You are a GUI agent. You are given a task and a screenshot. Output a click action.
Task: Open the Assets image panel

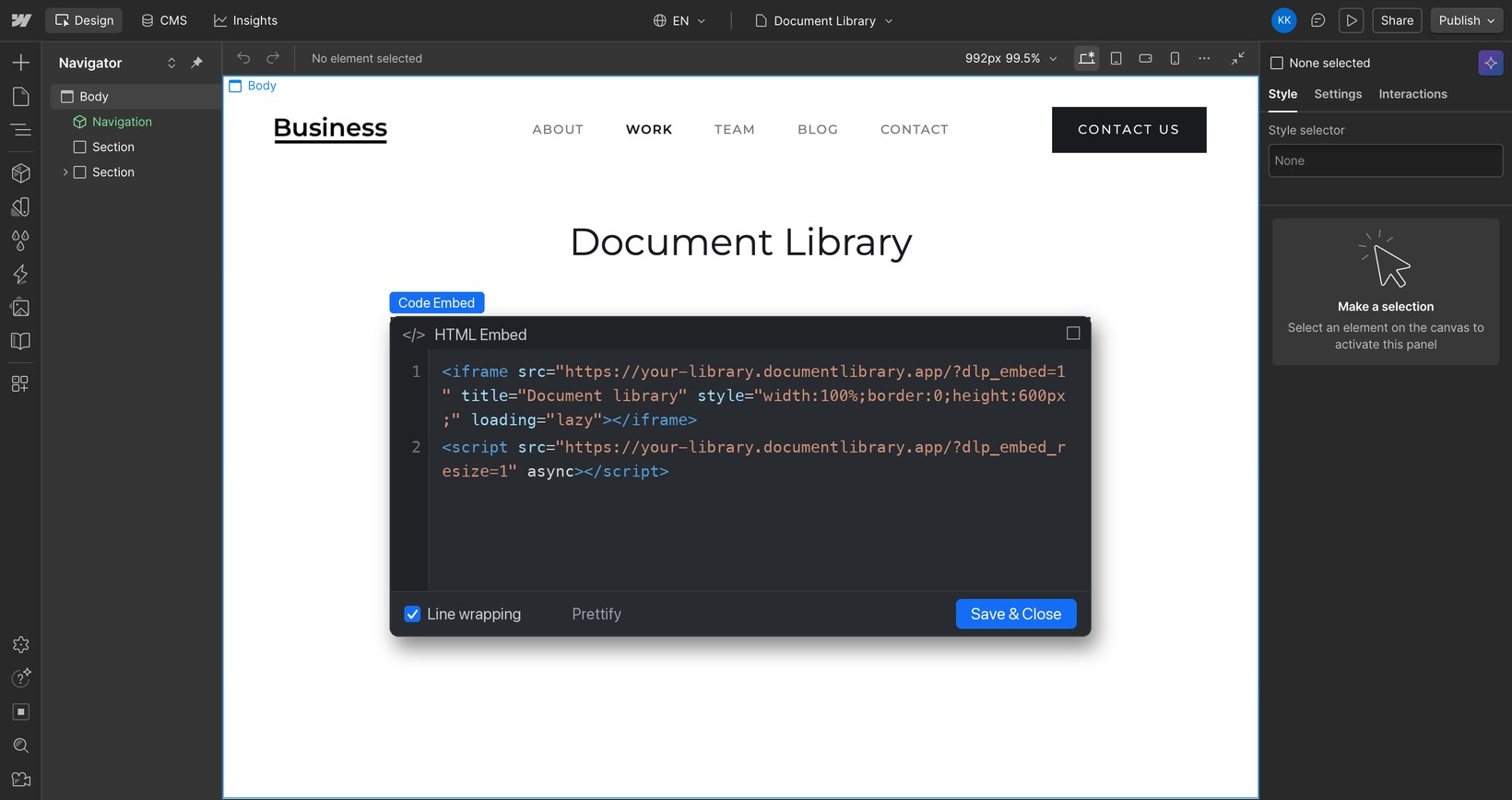[x=20, y=308]
